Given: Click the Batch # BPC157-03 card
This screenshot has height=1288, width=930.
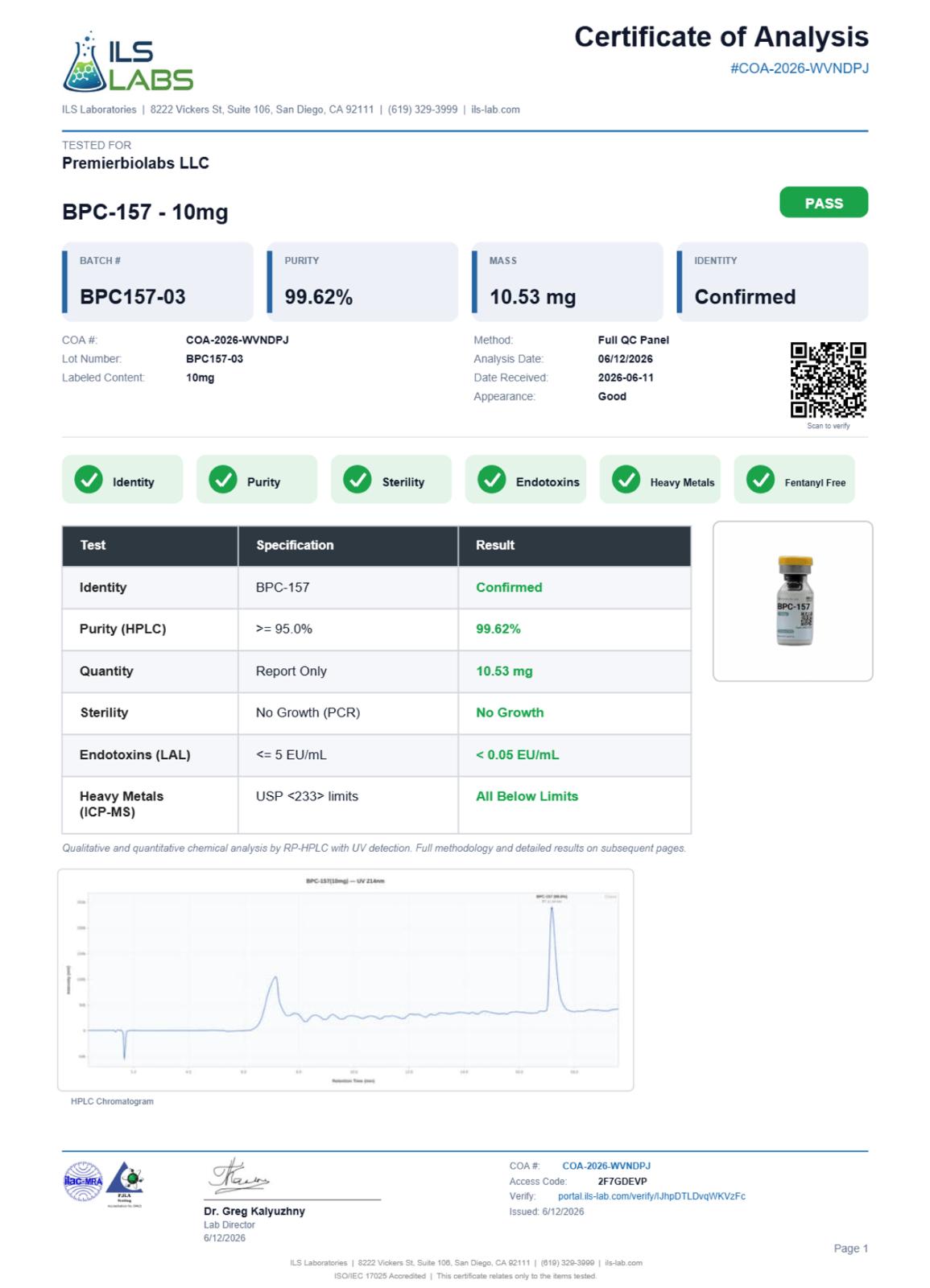Looking at the screenshot, I should [x=158, y=282].
